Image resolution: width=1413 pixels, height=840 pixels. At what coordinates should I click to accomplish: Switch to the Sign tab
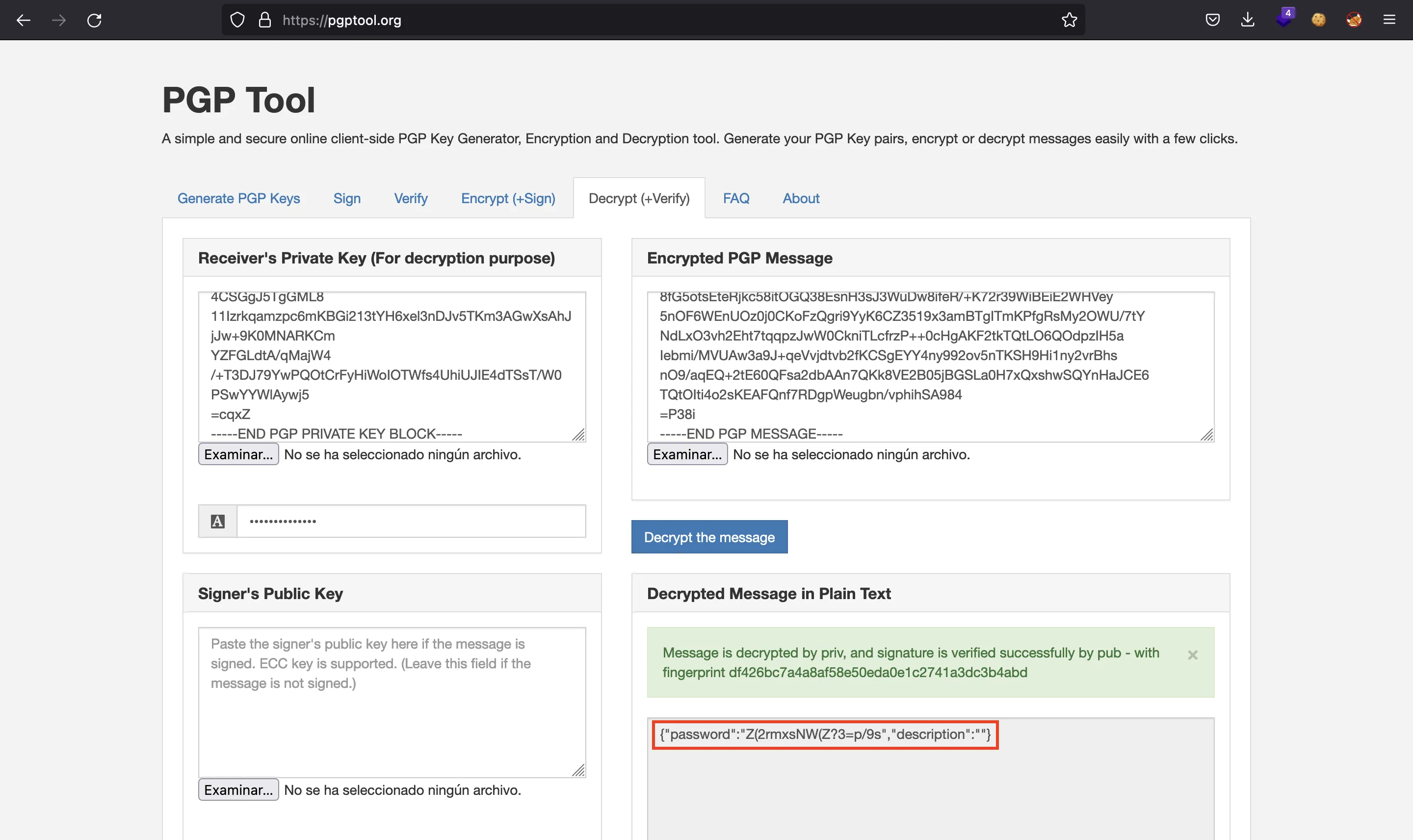click(x=347, y=198)
